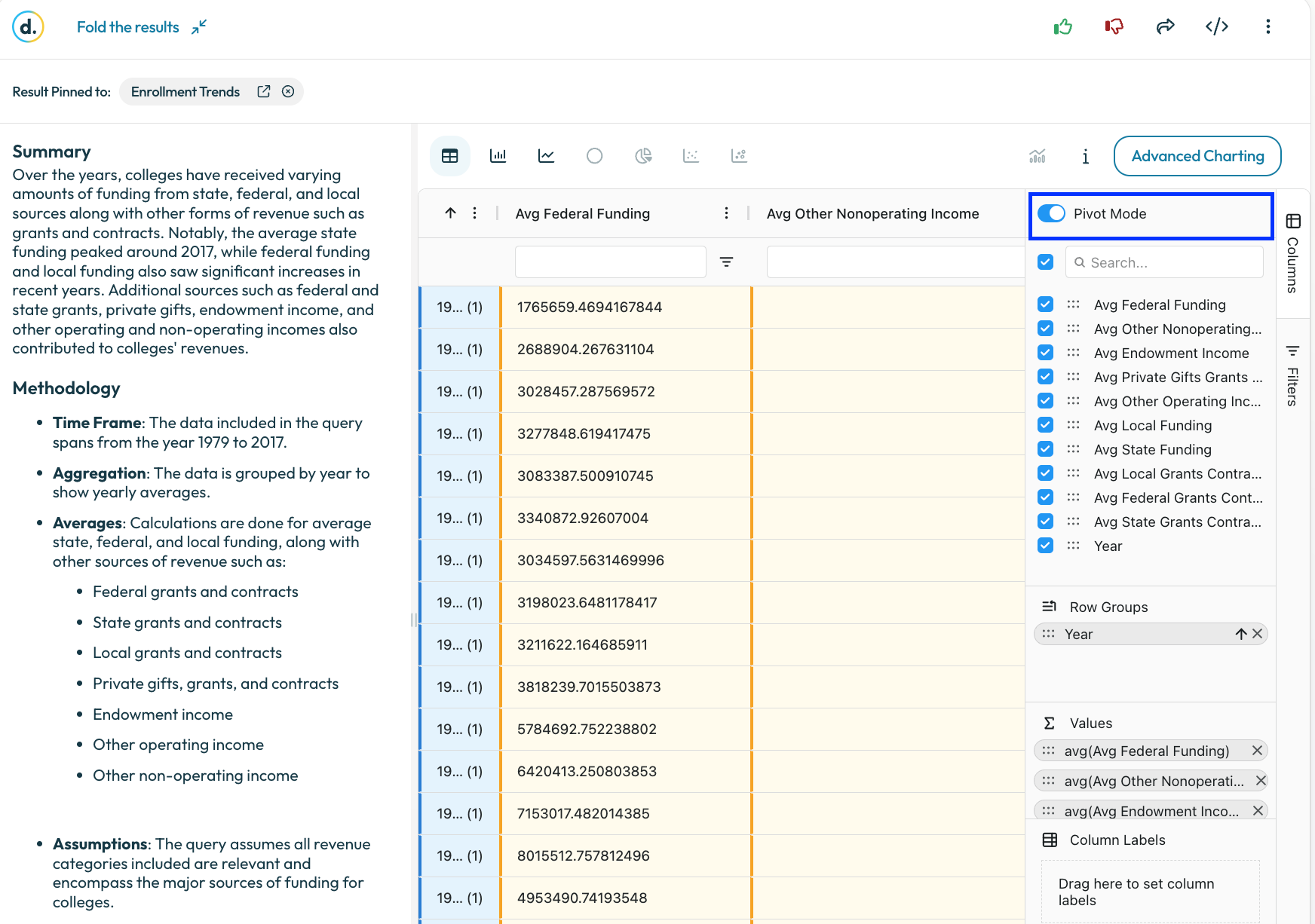Uncheck Avg State Grants Contra column
This screenshot has width=1315, height=924.
pos(1045,522)
